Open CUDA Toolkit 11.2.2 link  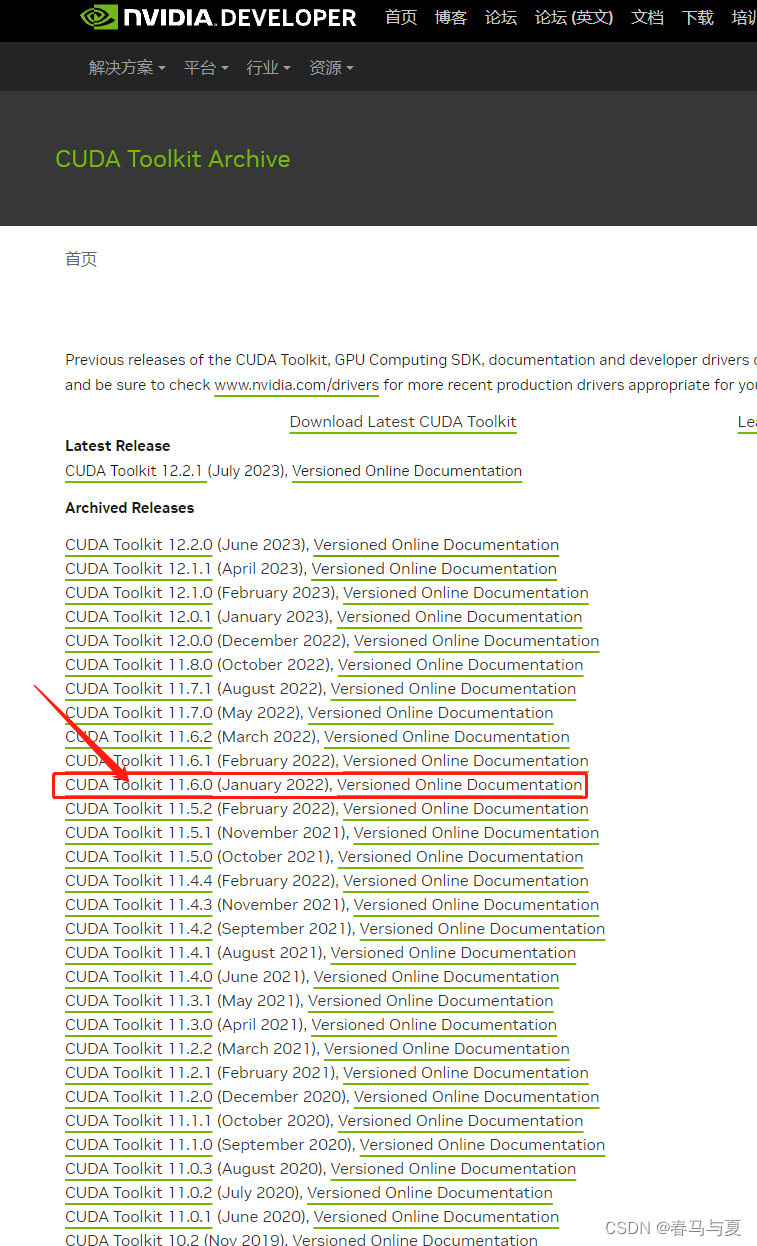(139, 1049)
